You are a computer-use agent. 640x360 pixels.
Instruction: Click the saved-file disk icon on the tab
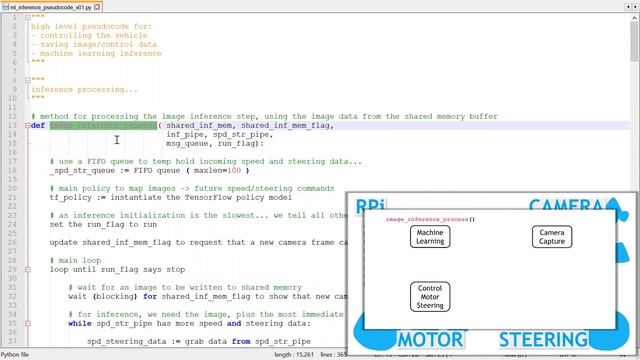pyautogui.click(x=5, y=7)
